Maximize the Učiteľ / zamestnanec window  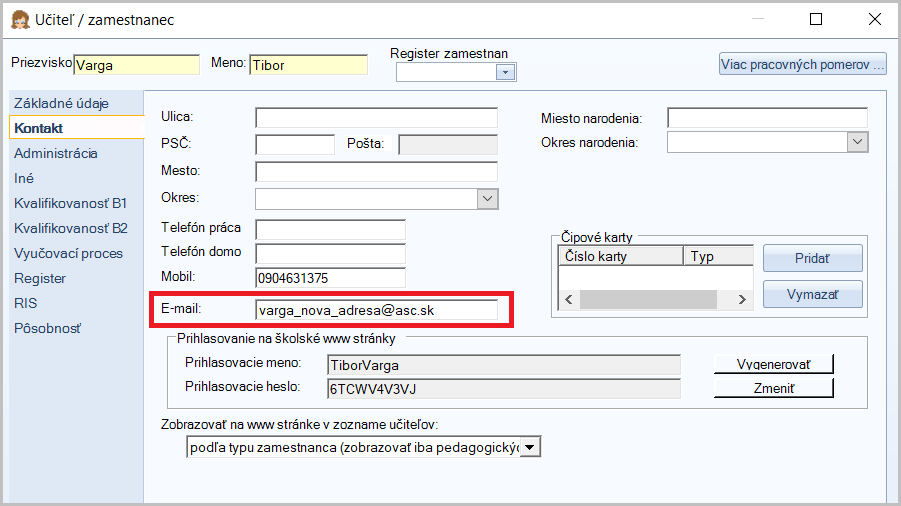(816, 19)
